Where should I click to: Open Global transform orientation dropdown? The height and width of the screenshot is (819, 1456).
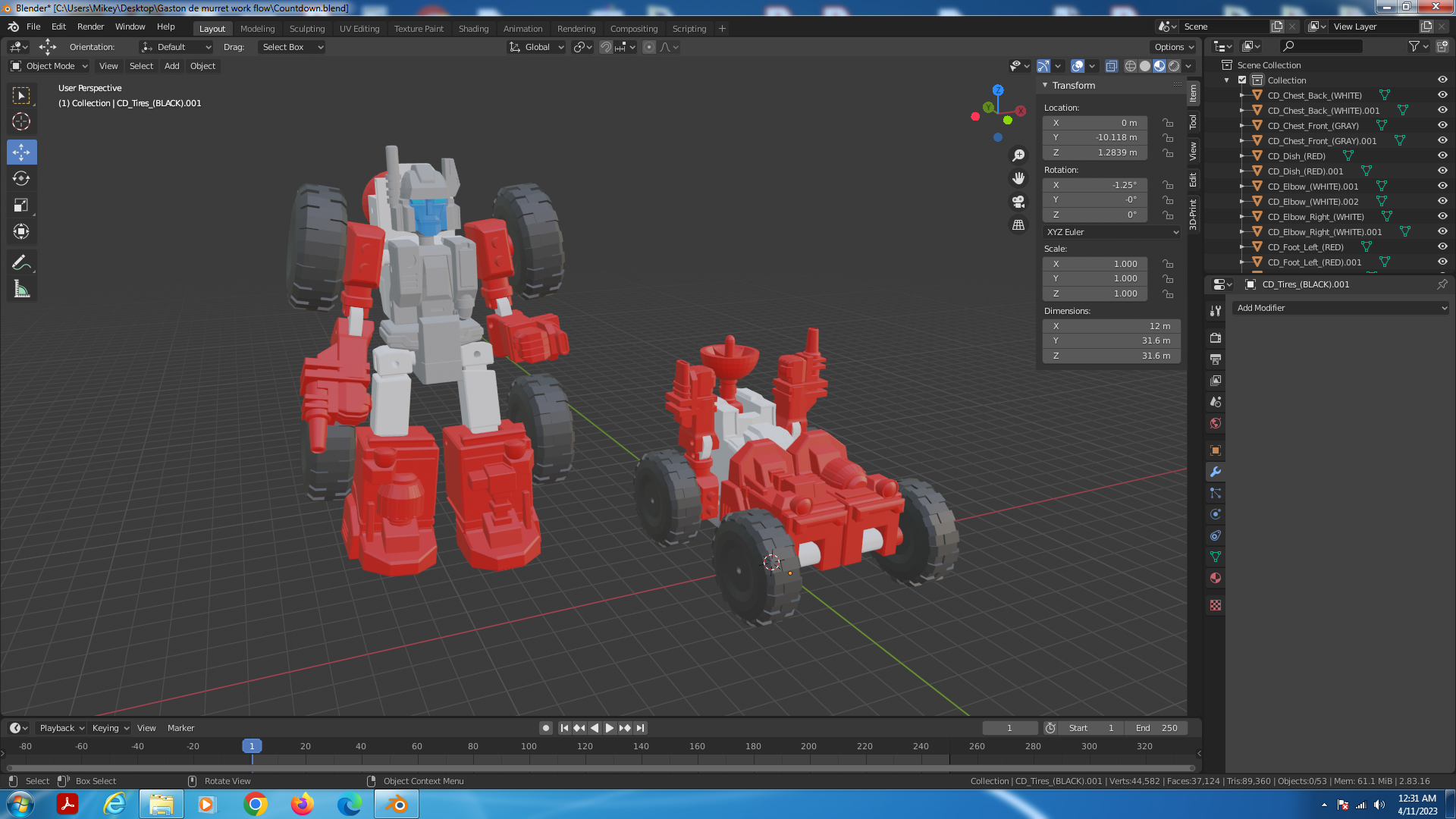click(537, 47)
